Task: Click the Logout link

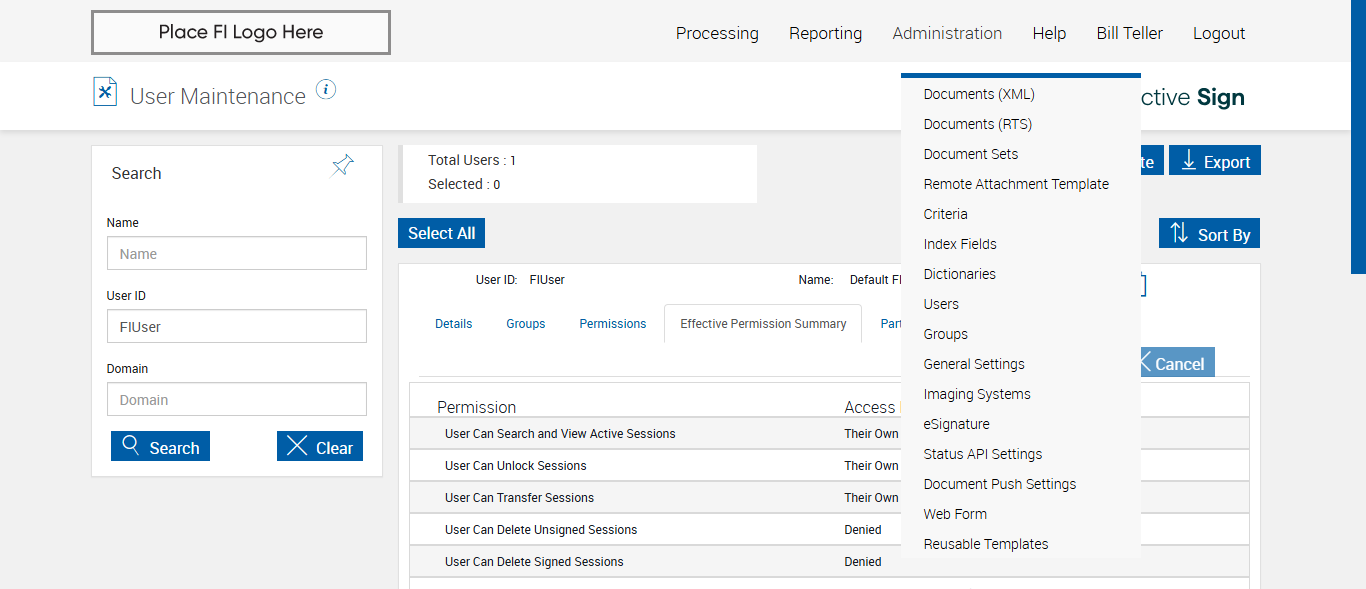Action: coord(1218,33)
